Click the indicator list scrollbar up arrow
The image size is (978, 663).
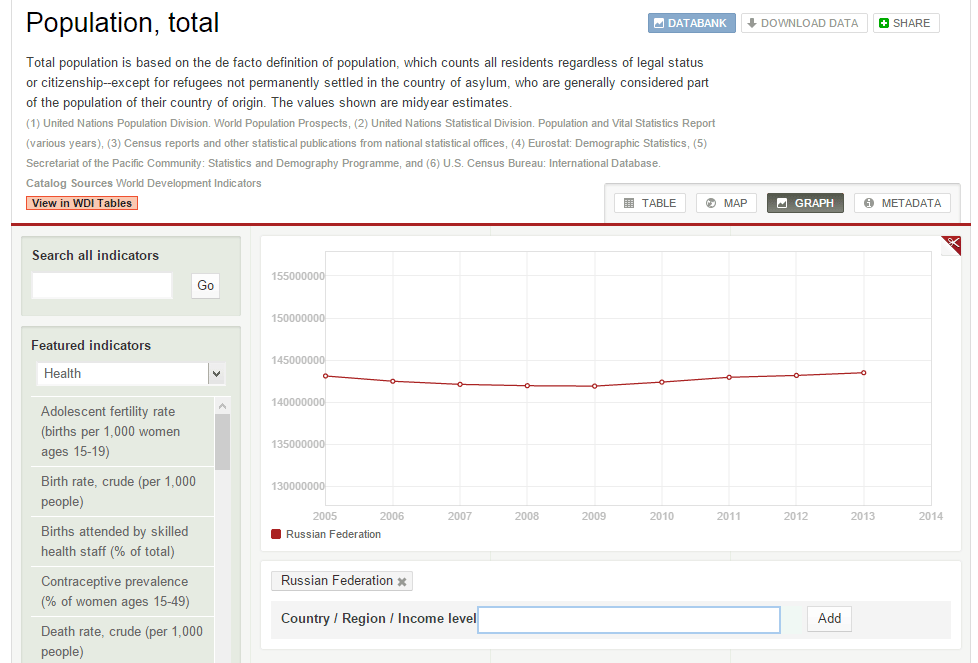pyautogui.click(x=222, y=406)
